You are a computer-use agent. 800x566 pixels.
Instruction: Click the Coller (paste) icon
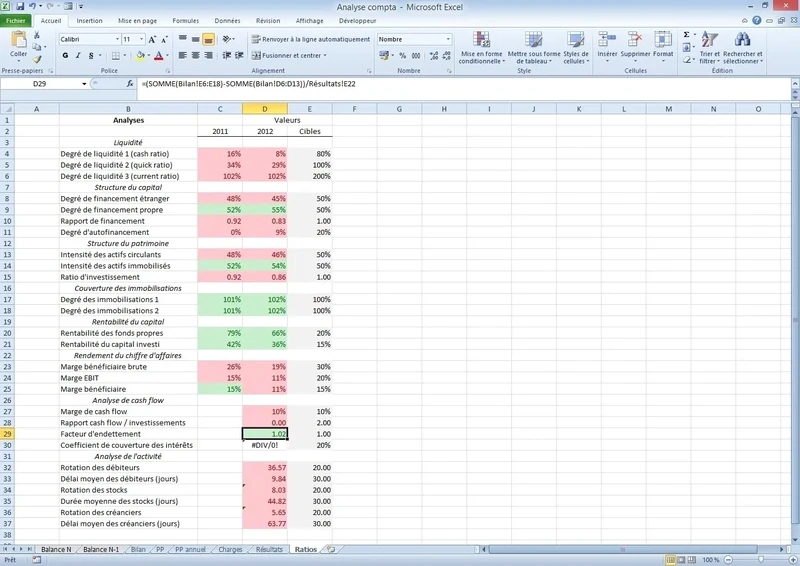click(x=18, y=40)
